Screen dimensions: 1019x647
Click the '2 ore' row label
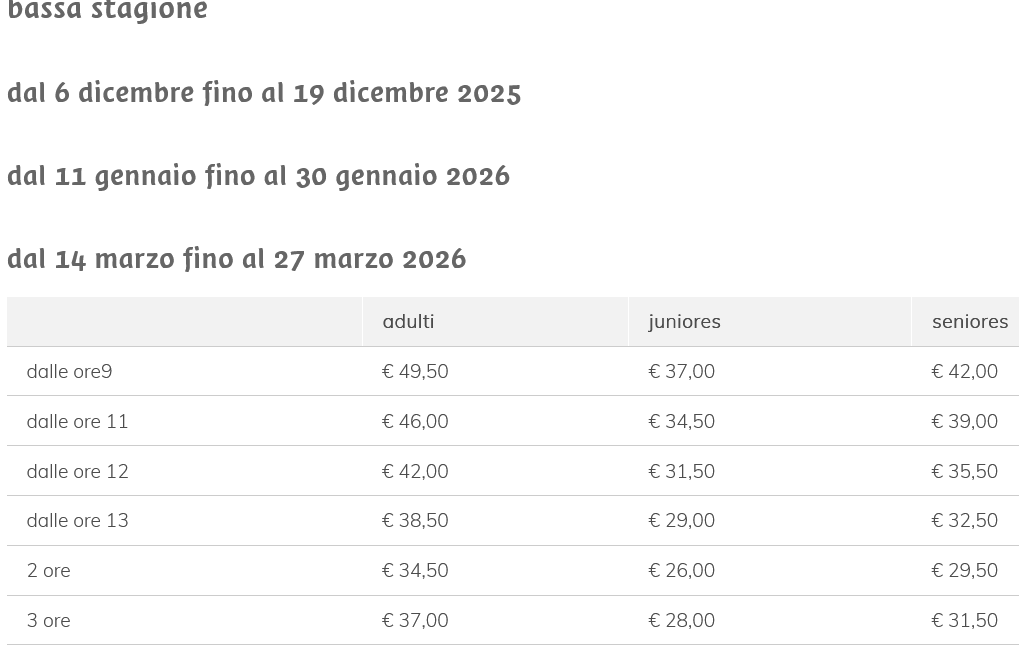[48, 570]
